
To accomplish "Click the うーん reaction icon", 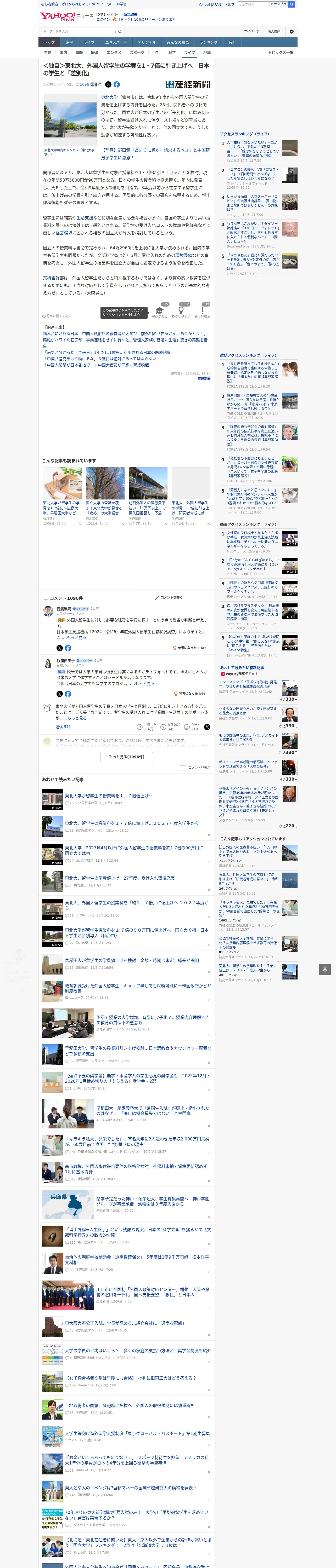I will 187,727.
